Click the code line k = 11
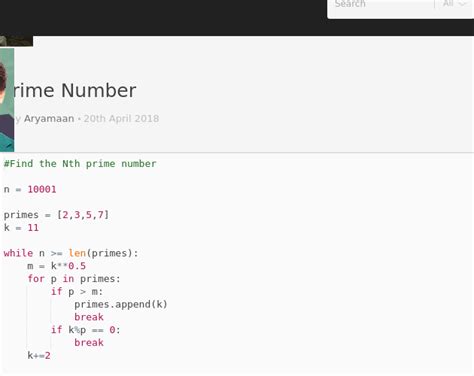 (x=21, y=228)
